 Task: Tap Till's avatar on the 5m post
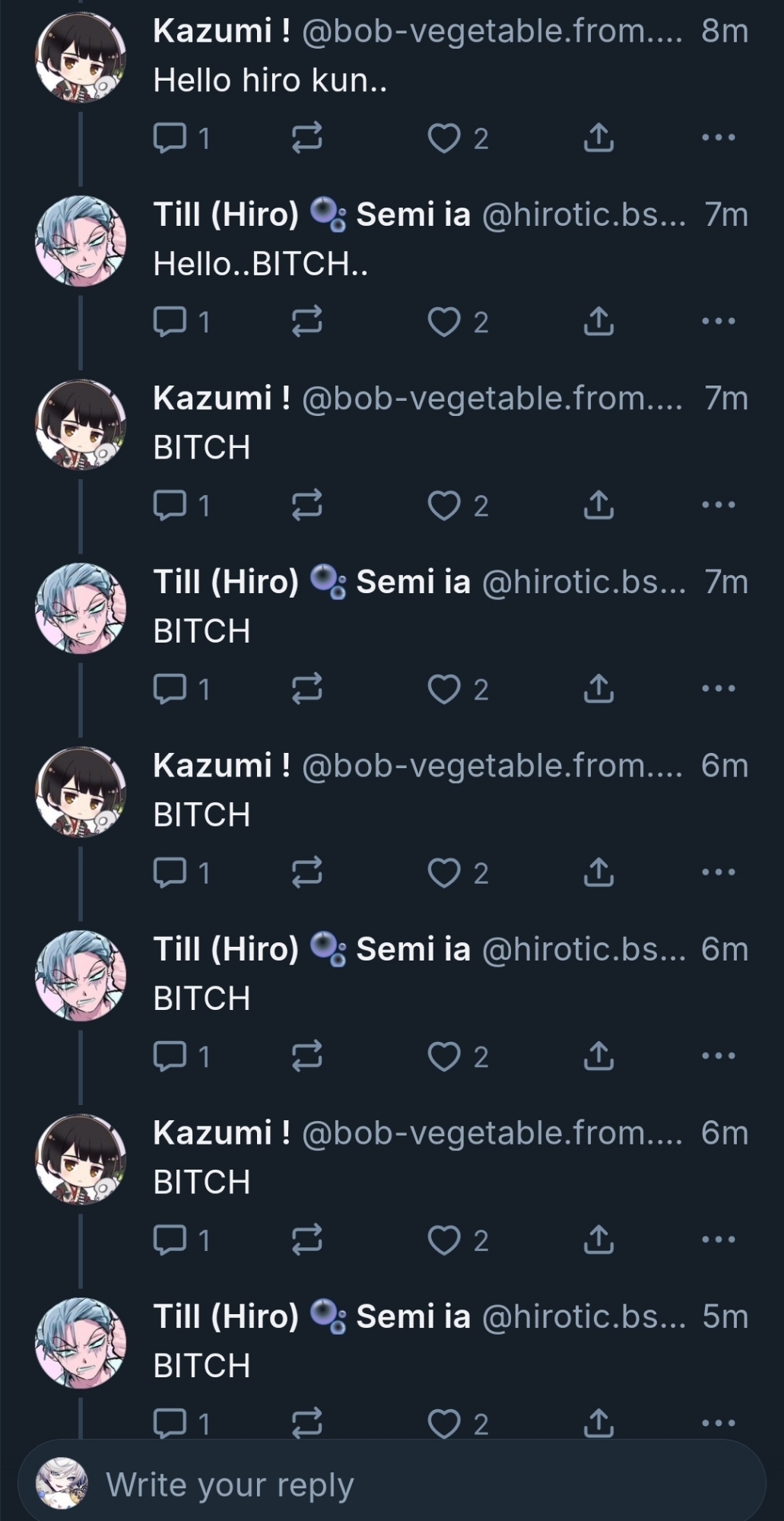pyautogui.click(x=81, y=1342)
